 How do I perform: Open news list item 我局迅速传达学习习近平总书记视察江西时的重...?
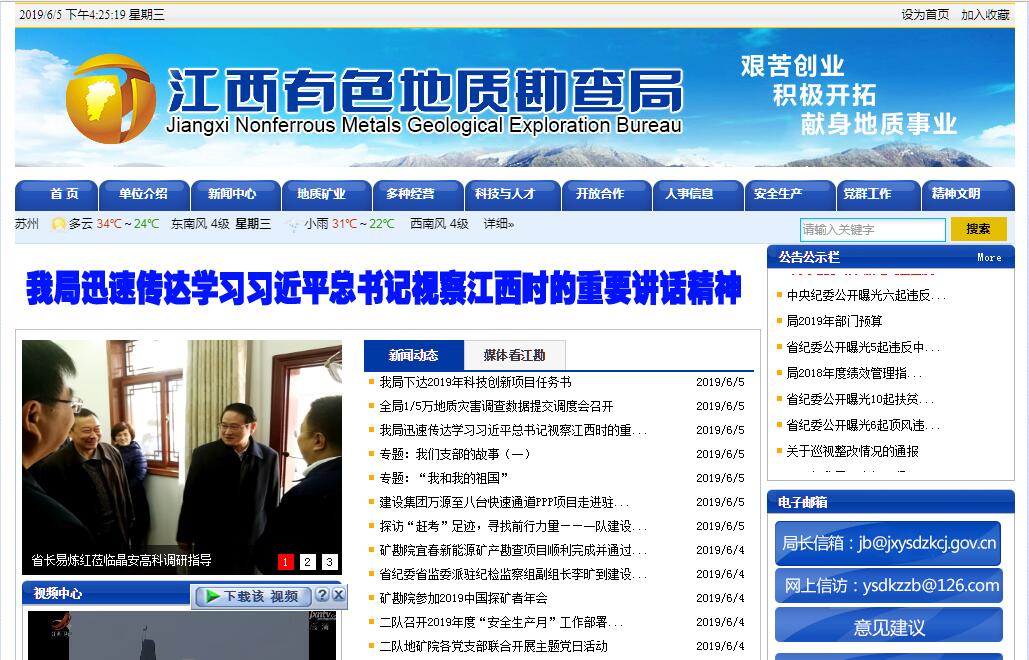pyautogui.click(x=513, y=430)
